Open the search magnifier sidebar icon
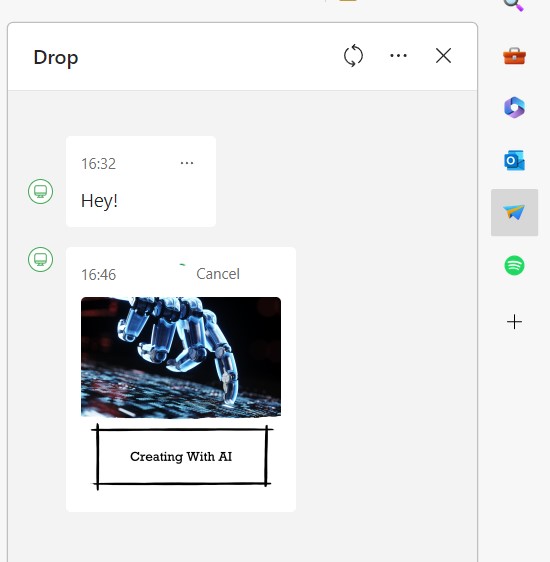 pos(514,4)
